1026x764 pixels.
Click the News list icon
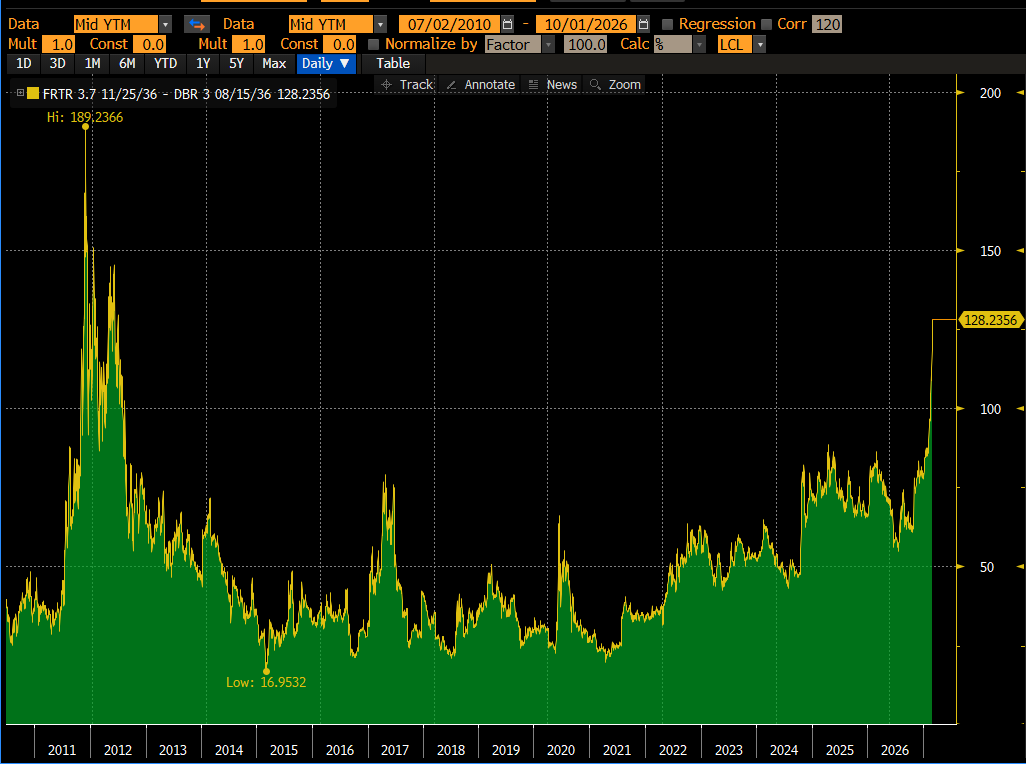coord(533,84)
